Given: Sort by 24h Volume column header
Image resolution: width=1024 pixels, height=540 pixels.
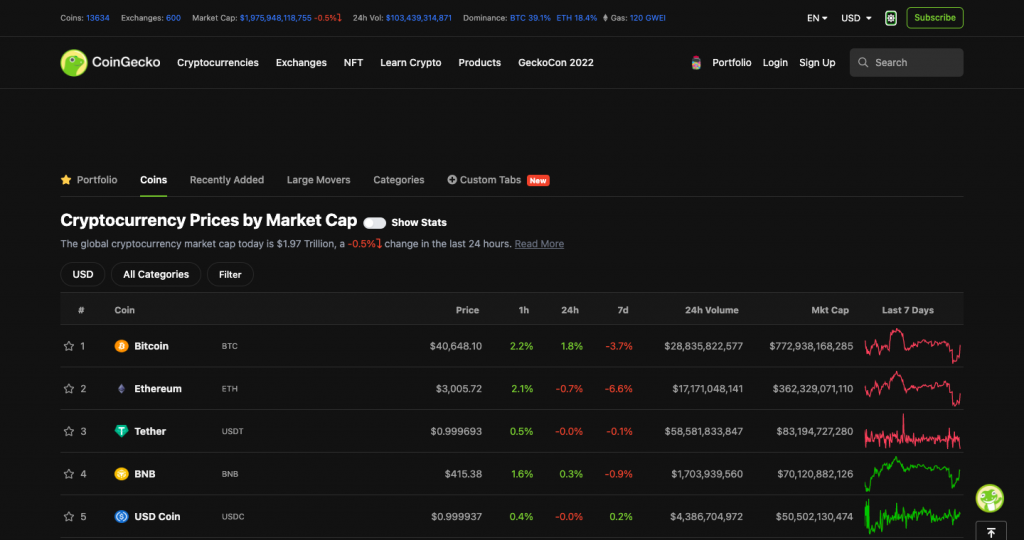Looking at the screenshot, I should 711,310.
